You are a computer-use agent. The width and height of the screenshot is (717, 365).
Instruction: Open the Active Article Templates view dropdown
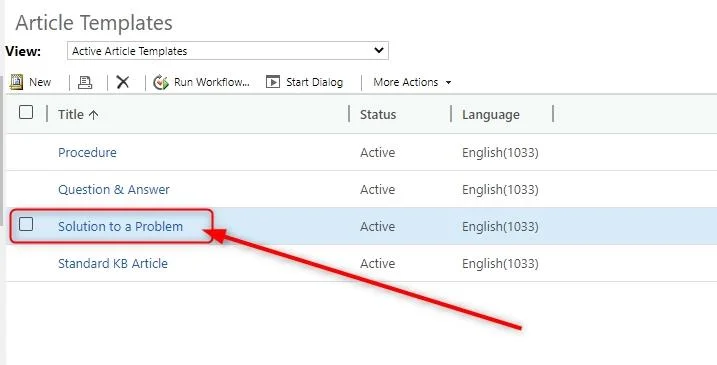pyautogui.click(x=228, y=51)
